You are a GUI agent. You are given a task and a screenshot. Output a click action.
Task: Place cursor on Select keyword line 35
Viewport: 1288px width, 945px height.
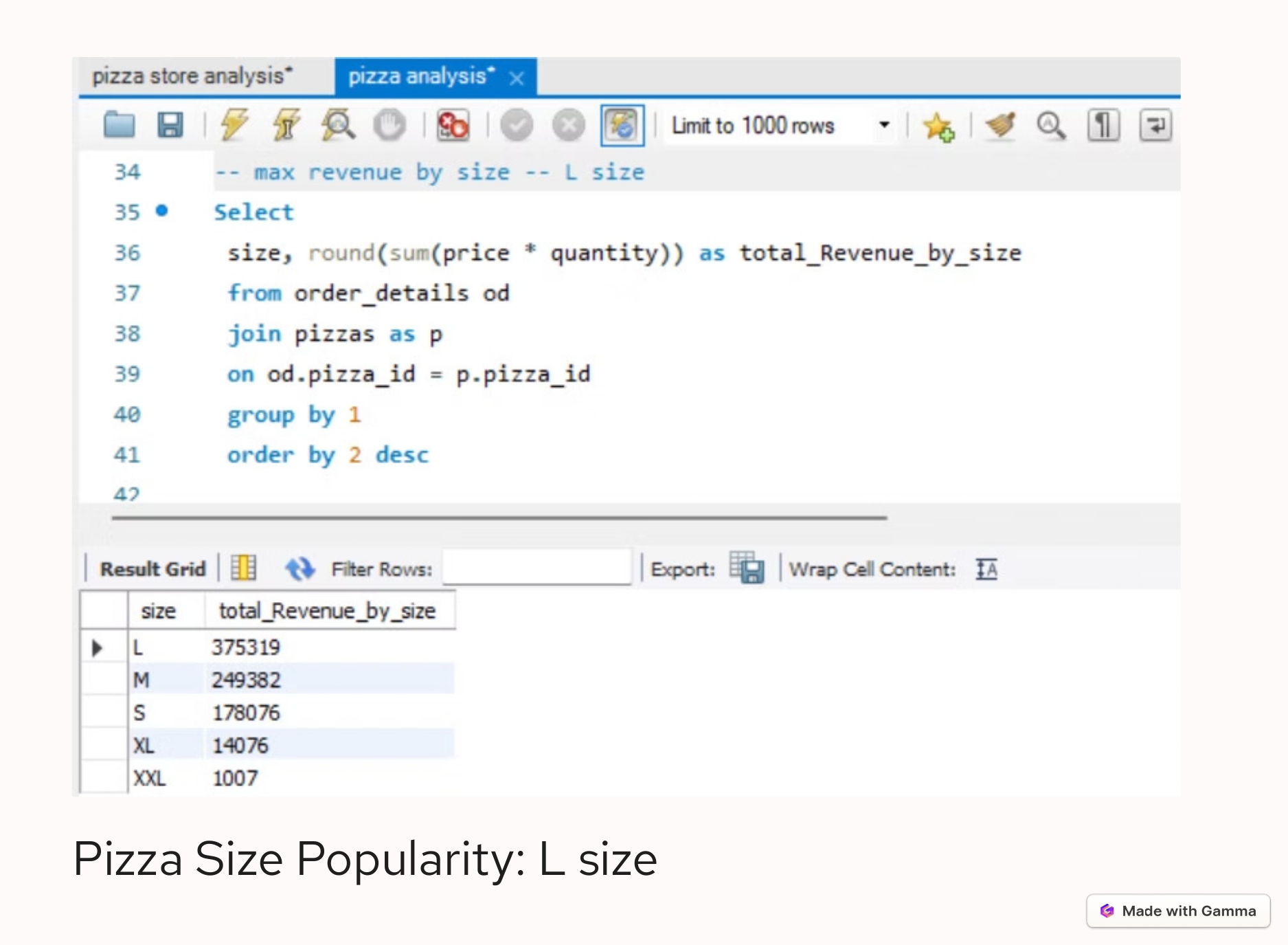point(253,212)
